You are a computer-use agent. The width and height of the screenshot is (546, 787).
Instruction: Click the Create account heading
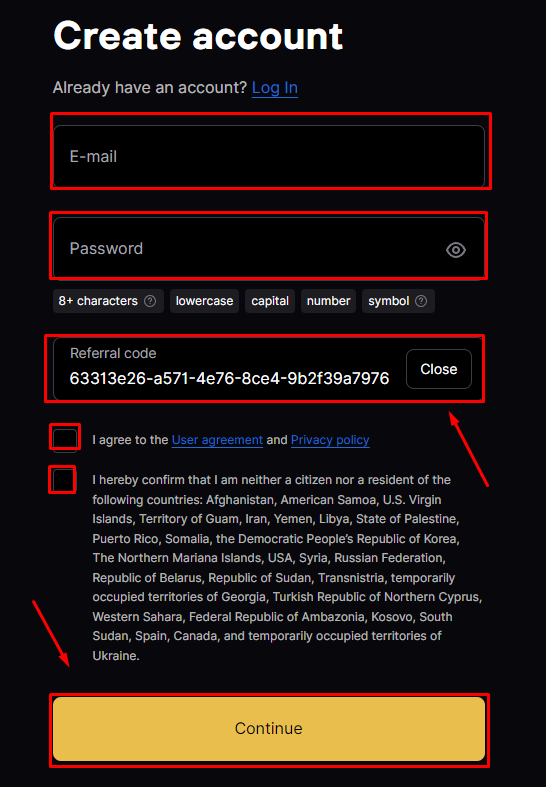[198, 36]
